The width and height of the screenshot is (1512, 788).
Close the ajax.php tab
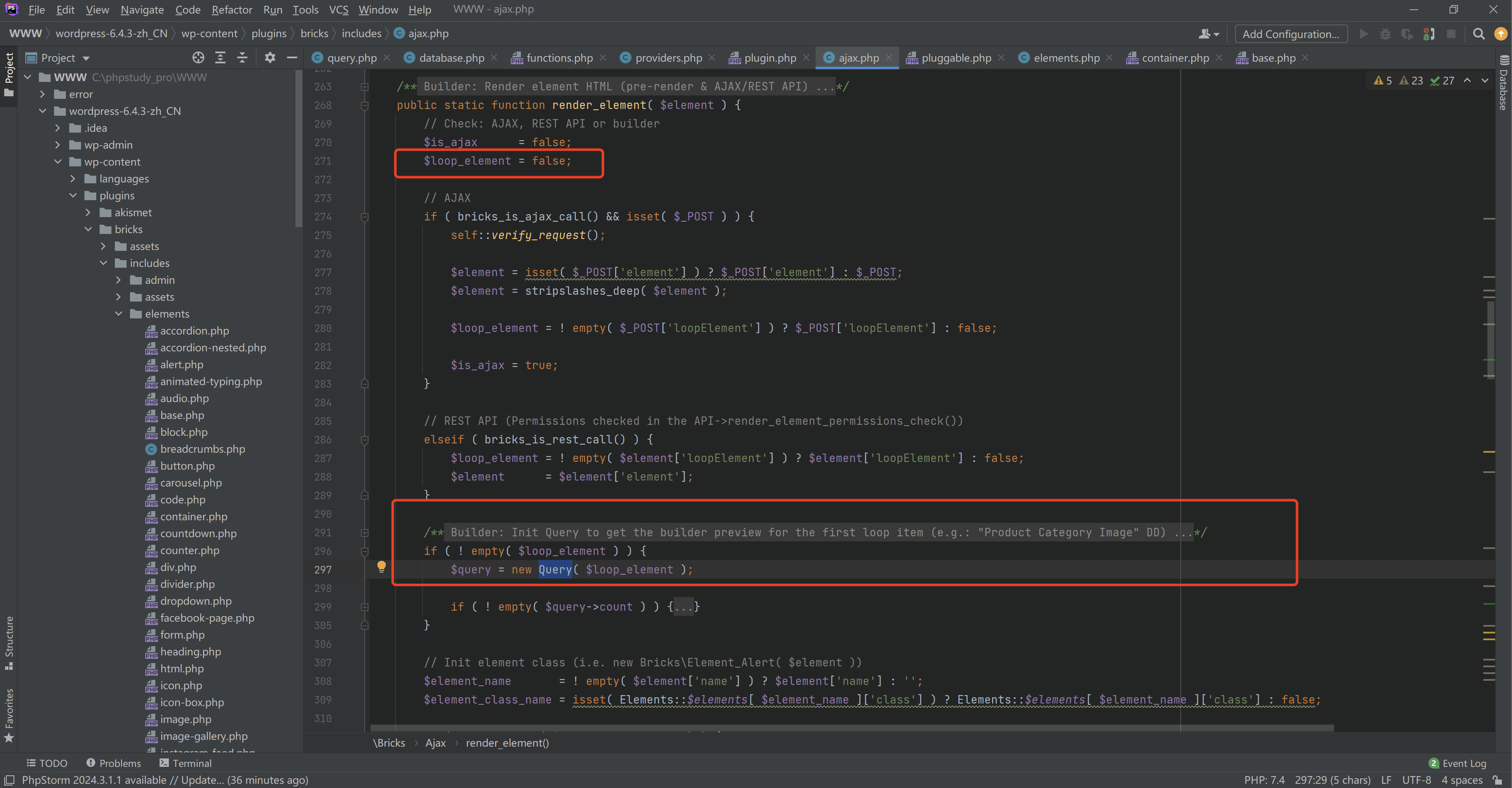[889, 57]
